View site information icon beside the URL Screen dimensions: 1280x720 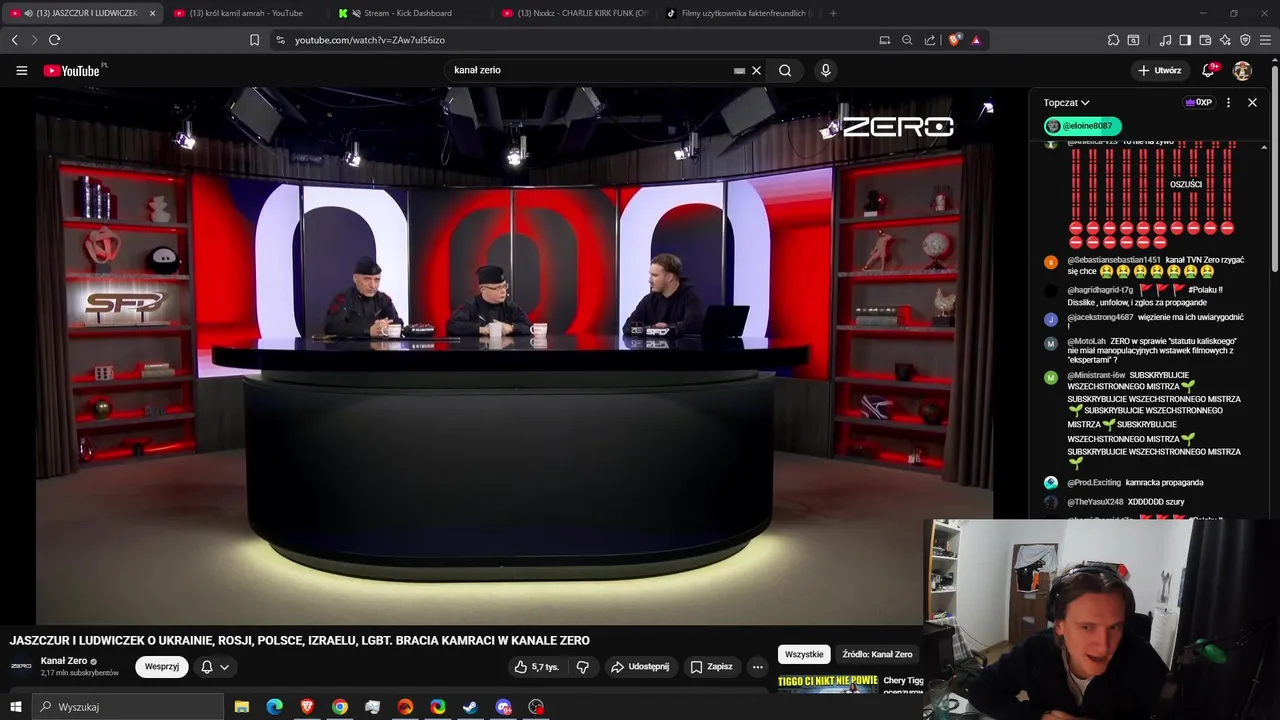click(280, 40)
